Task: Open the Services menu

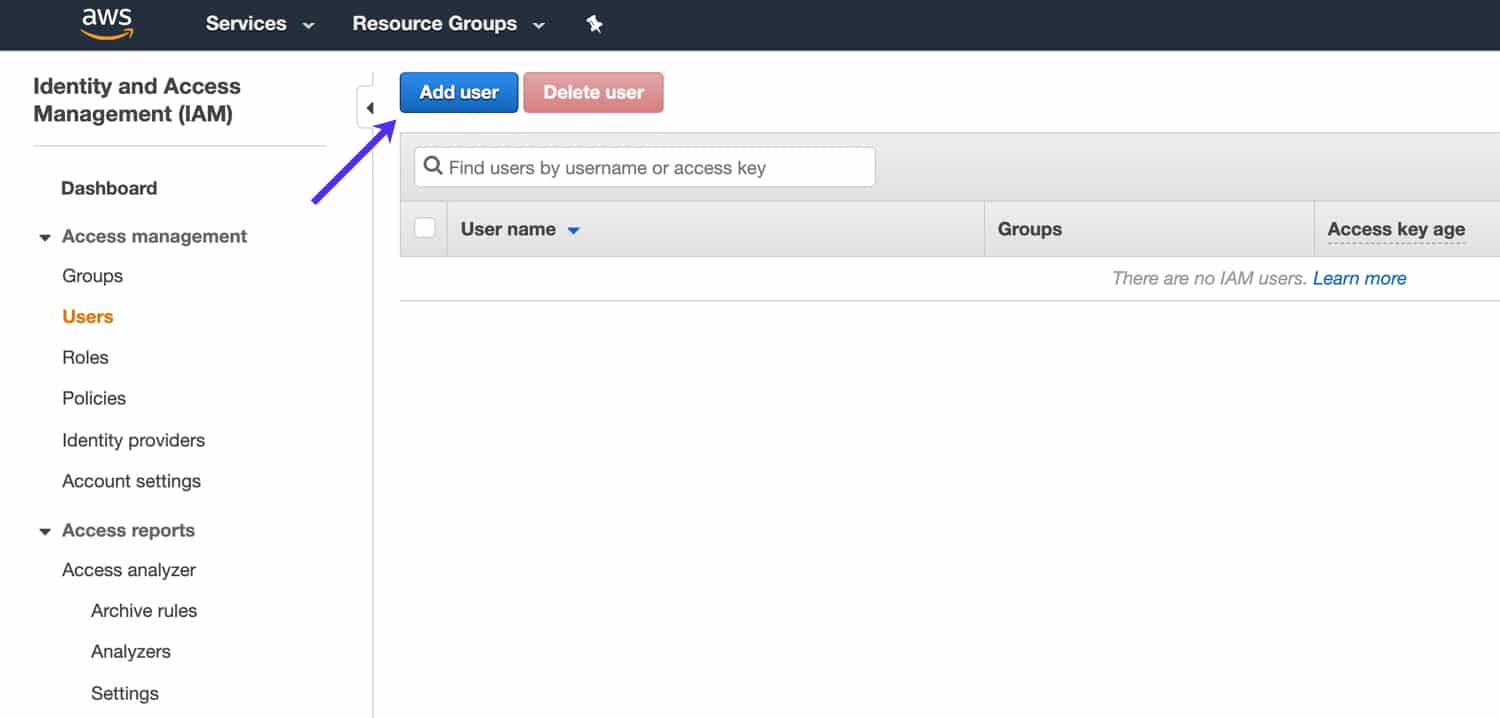Action: pyautogui.click(x=246, y=23)
